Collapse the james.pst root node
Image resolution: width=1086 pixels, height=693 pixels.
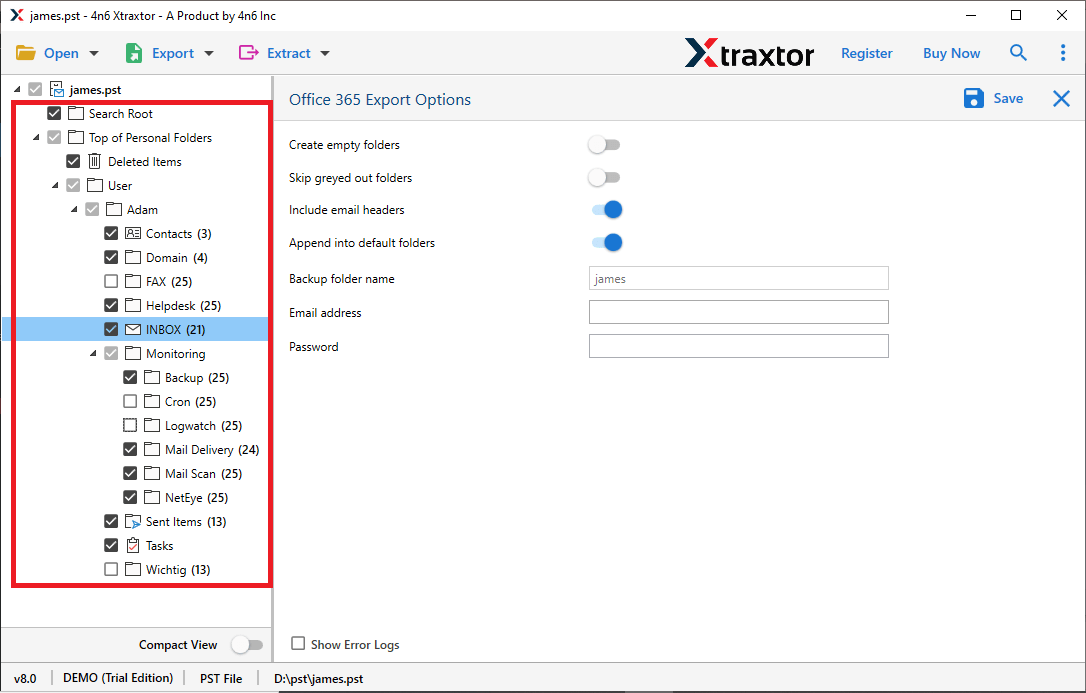pos(17,89)
